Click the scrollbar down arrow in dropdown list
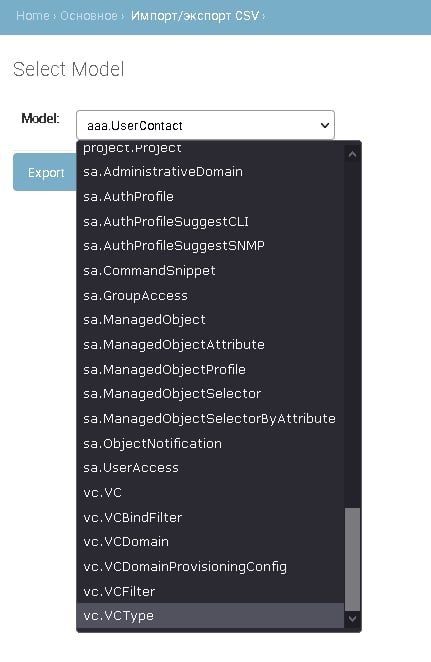 [x=352, y=619]
